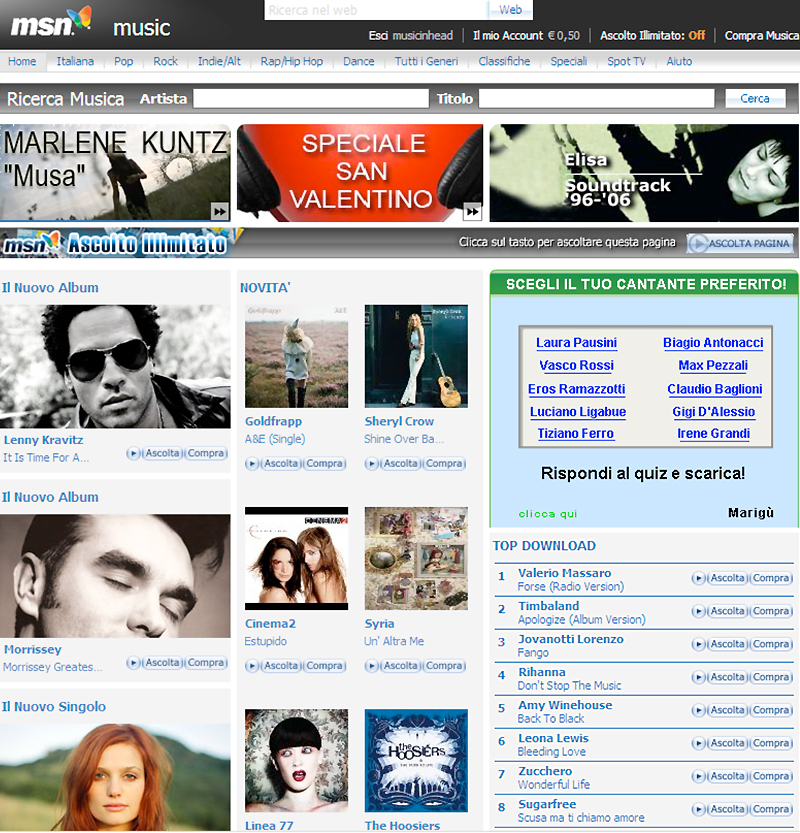The image size is (800, 833).
Task: Open the Sheryl Crow album cover
Action: pyautogui.click(x=416, y=356)
